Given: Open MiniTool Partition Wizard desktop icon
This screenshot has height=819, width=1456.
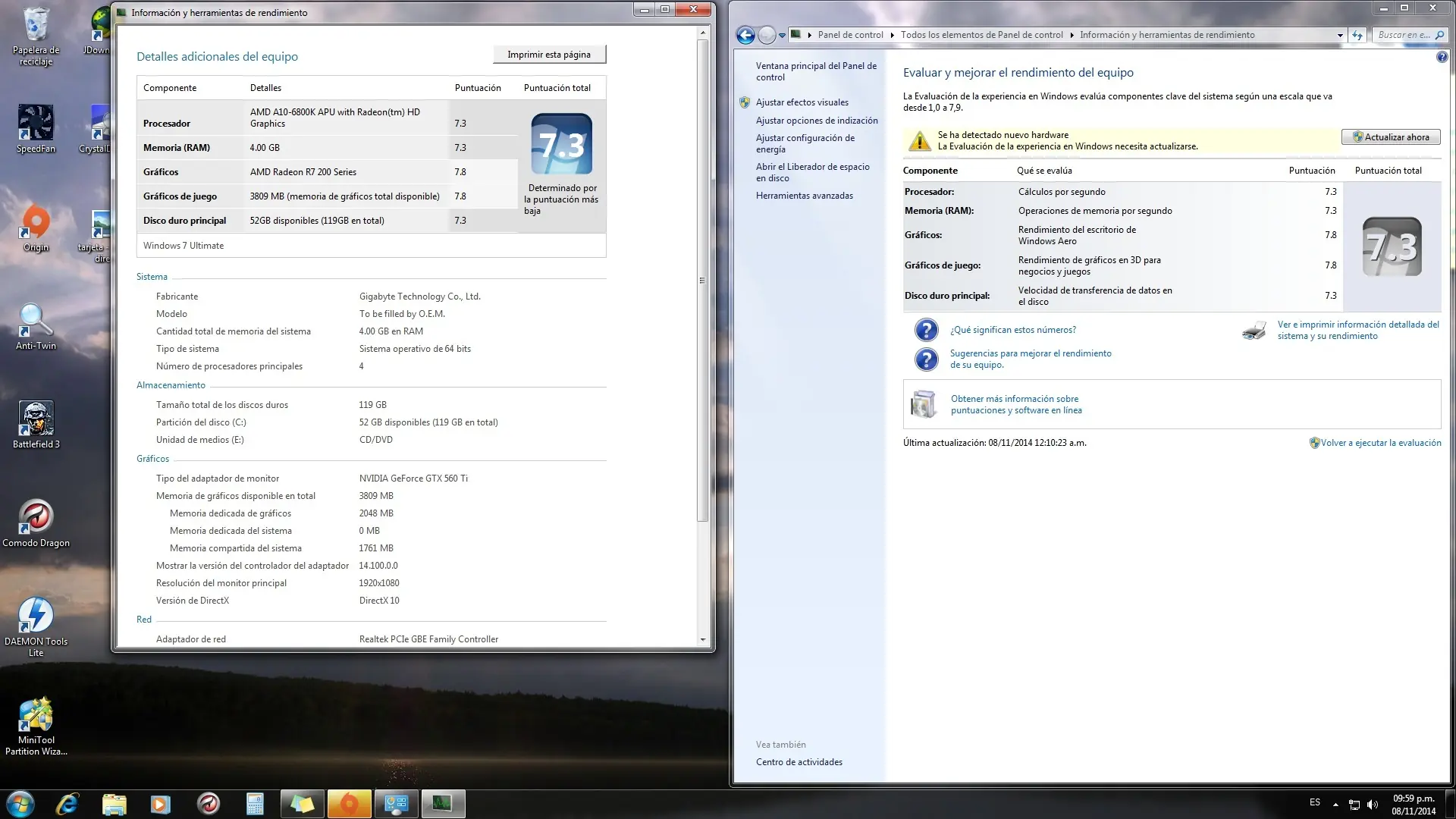Looking at the screenshot, I should pos(36,726).
